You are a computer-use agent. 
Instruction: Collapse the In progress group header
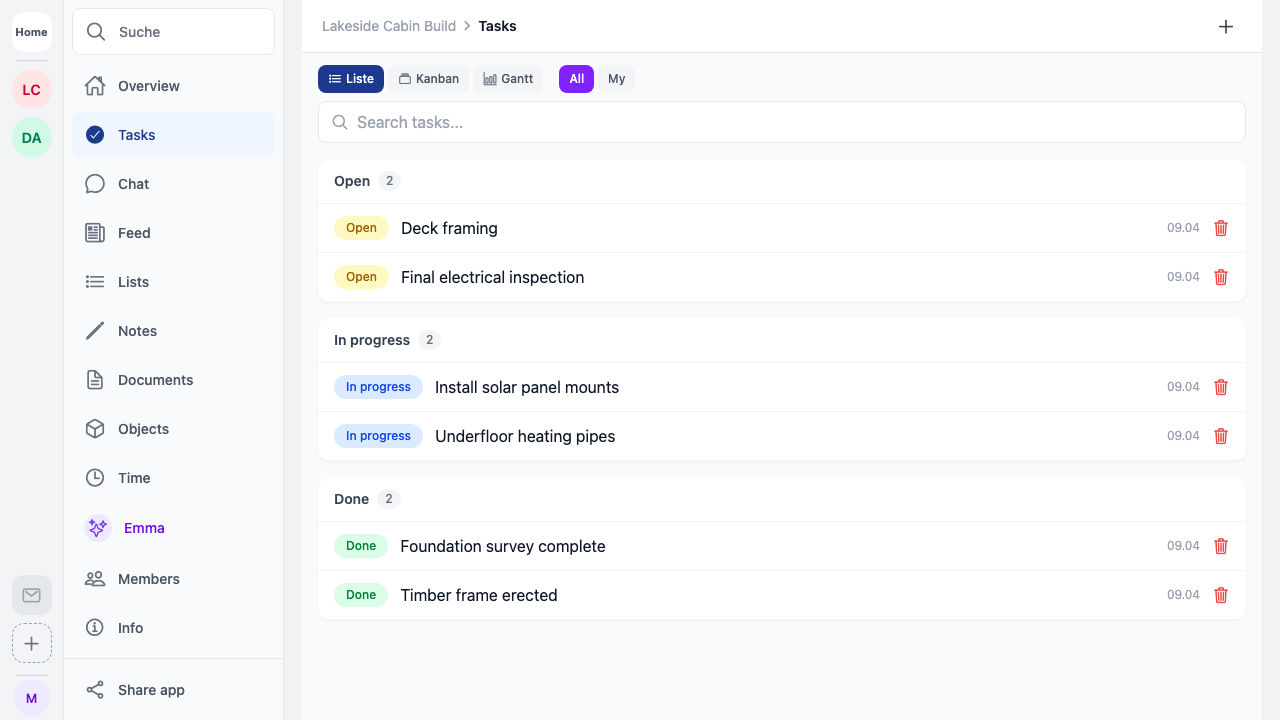(372, 340)
